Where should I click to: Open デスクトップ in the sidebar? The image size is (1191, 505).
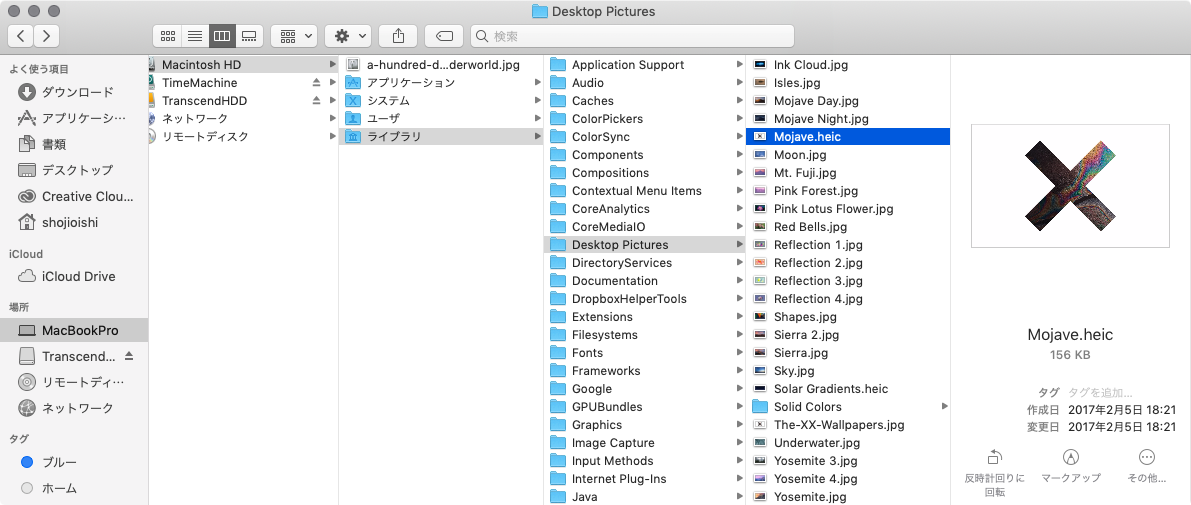point(74,170)
